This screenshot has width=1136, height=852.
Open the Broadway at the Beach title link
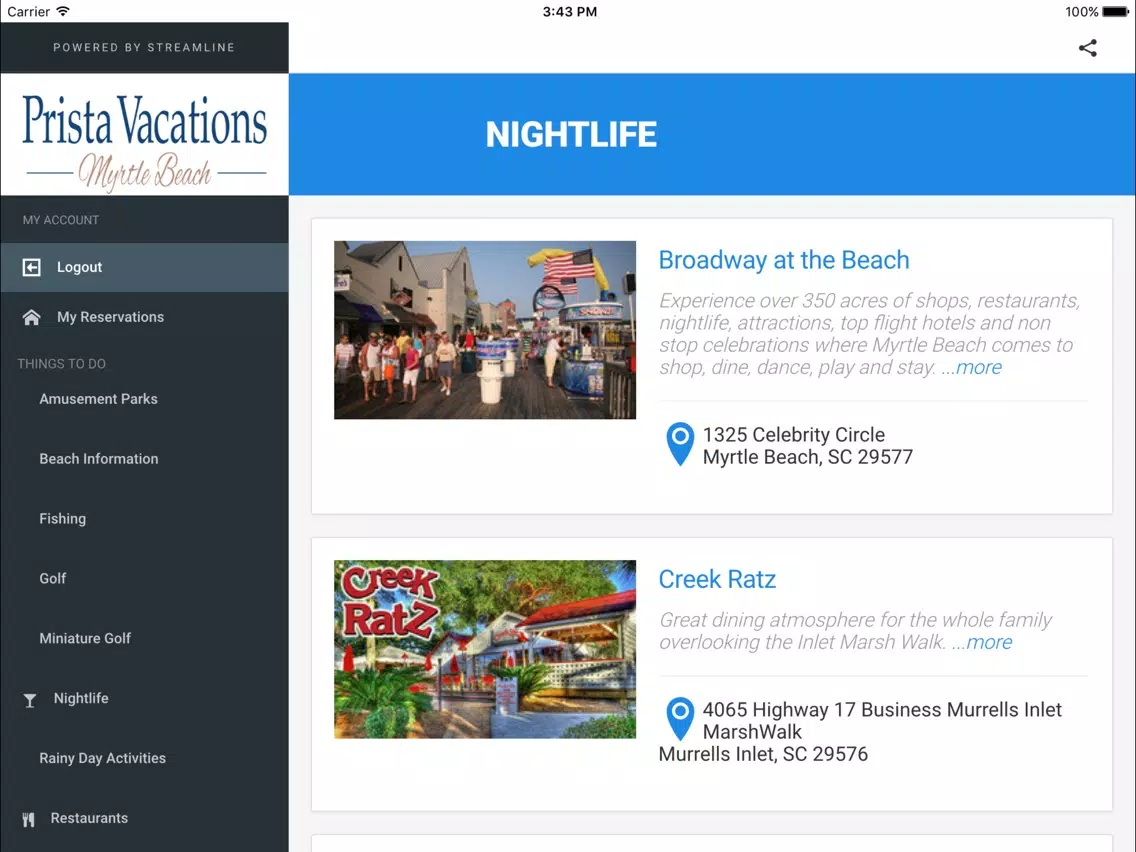(784, 259)
